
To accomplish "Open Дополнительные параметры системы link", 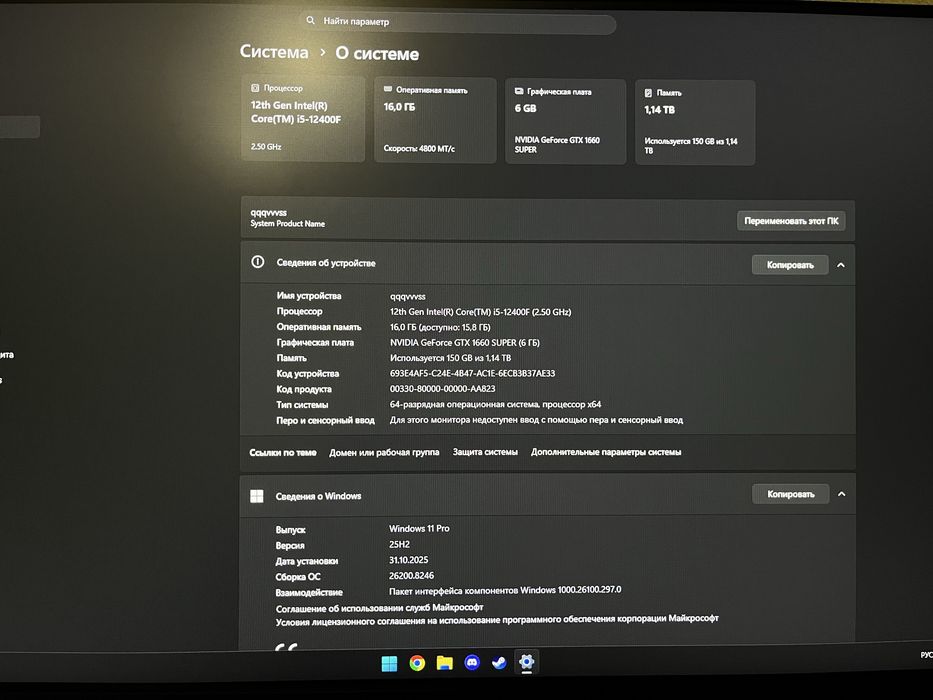I will 606,452.
